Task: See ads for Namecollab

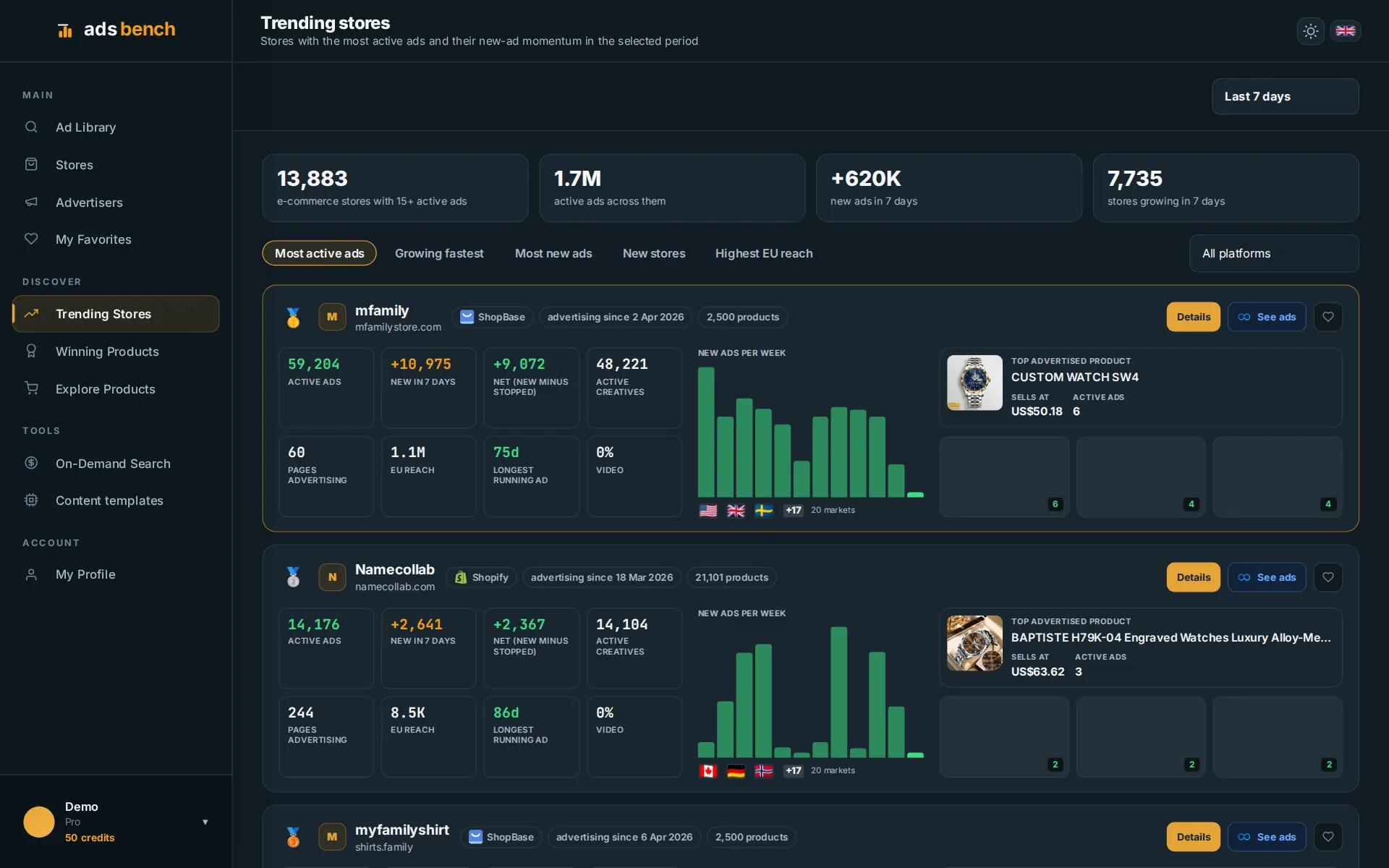Action: pyautogui.click(x=1267, y=577)
